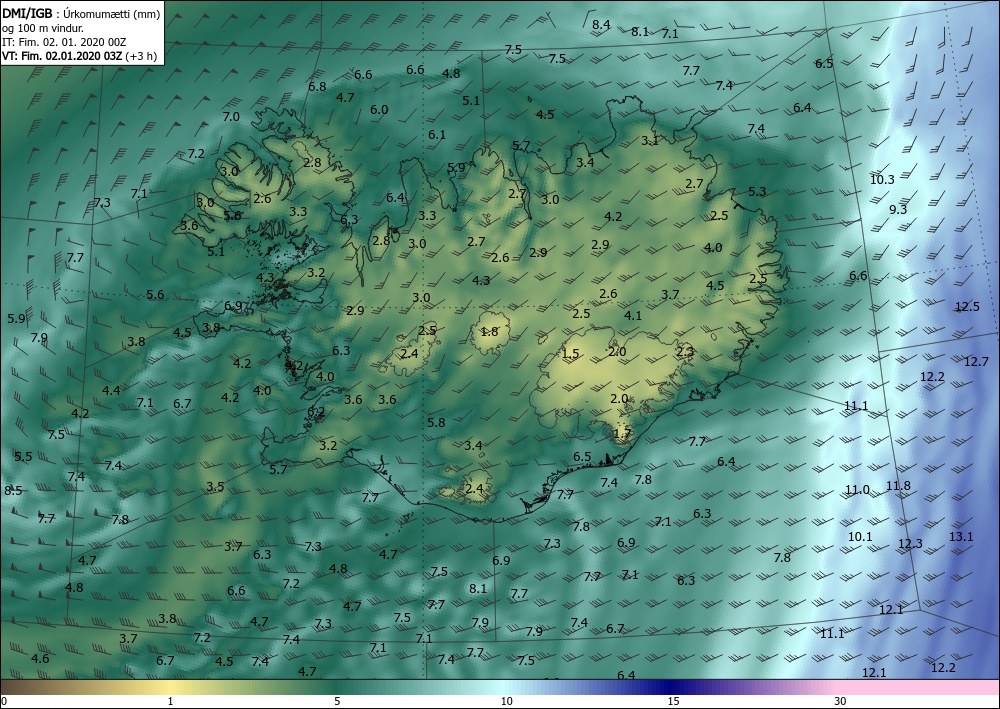Click the map value '6.8'
Screen dimensions: 1000x709
(317, 87)
